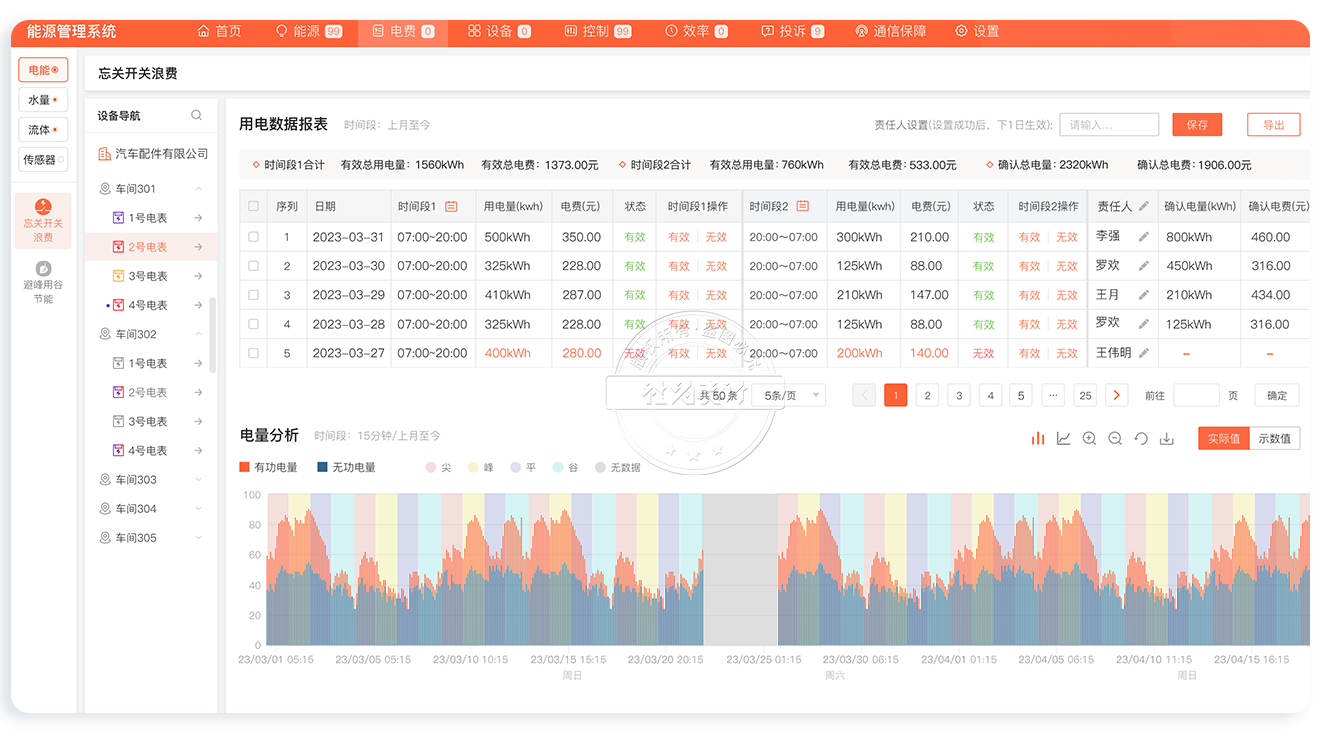
Task: Click the 确定 page jump button
Action: point(1277,395)
